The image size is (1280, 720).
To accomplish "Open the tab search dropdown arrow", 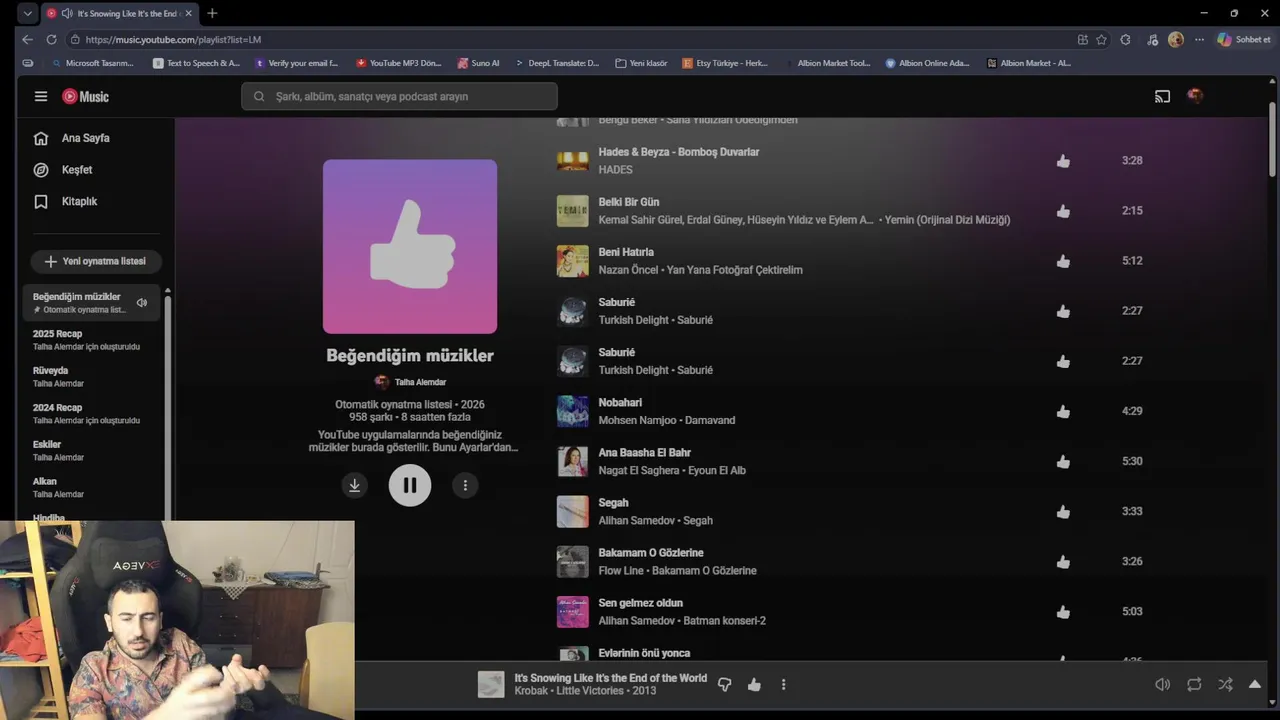I will pos(27,13).
